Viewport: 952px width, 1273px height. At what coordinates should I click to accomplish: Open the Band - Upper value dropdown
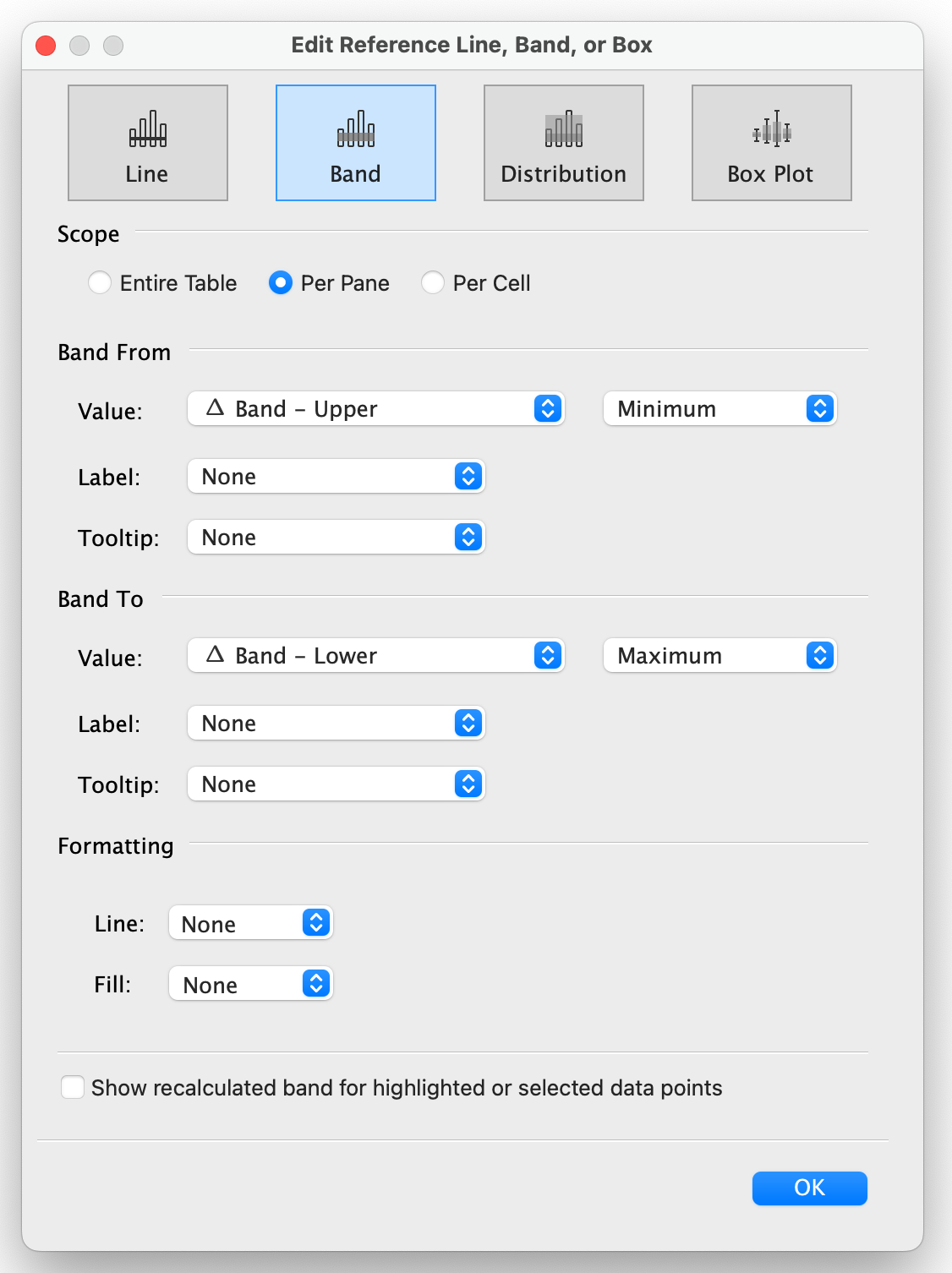[x=375, y=409]
